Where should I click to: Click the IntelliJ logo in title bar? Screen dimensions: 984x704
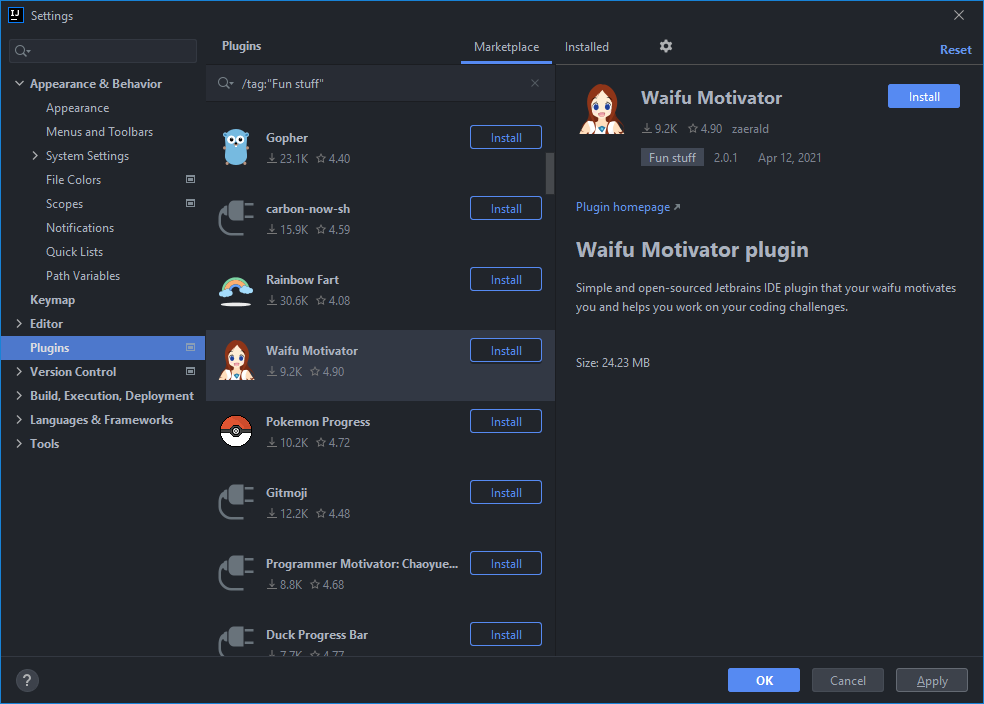point(16,15)
